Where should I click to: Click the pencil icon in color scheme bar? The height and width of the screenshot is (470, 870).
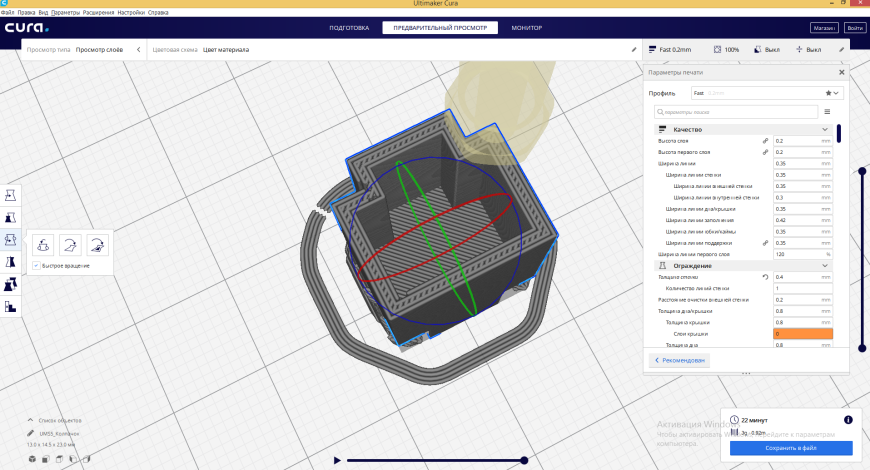(634, 49)
